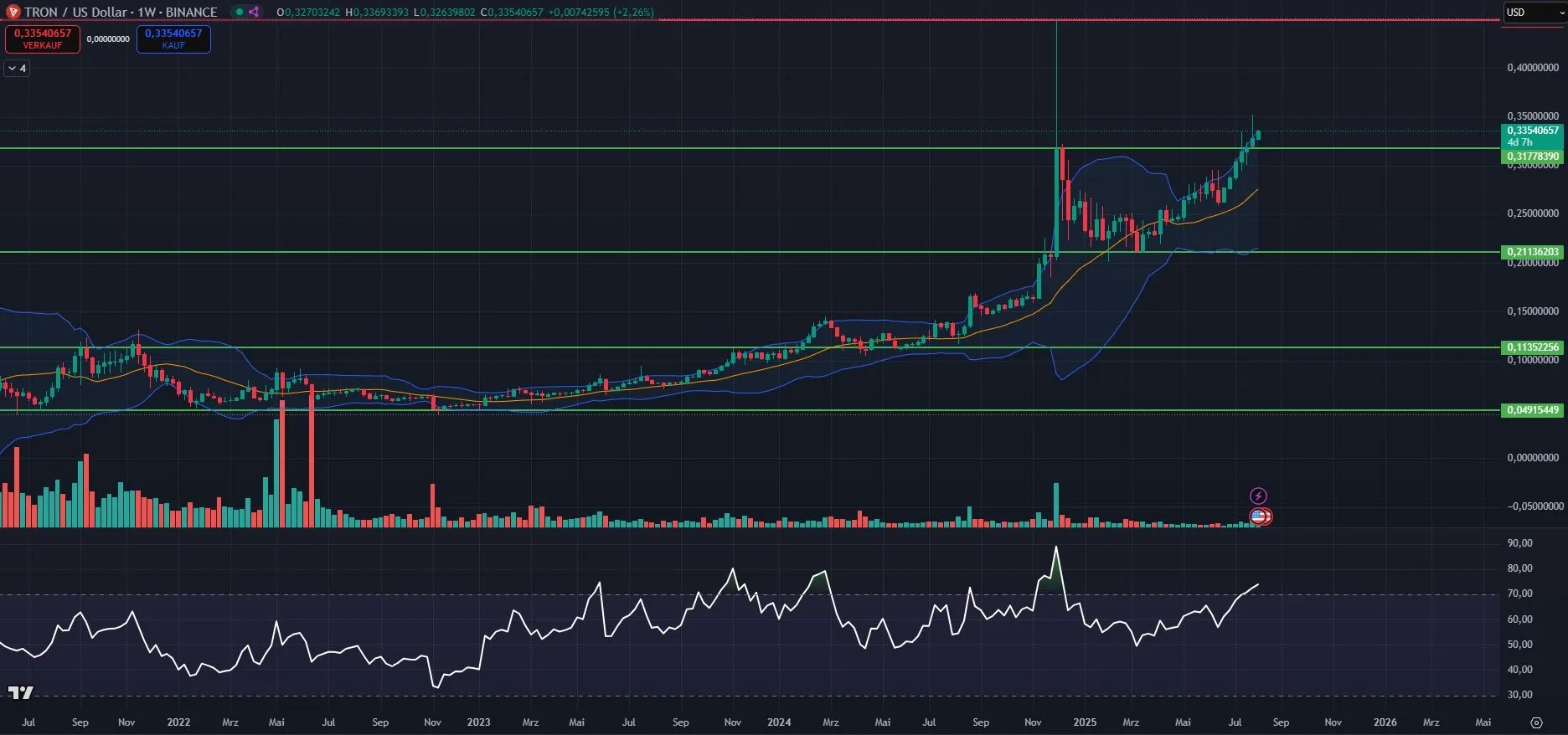Click the close value C0,33540657
This screenshot has height=735, width=1568.
(x=511, y=13)
